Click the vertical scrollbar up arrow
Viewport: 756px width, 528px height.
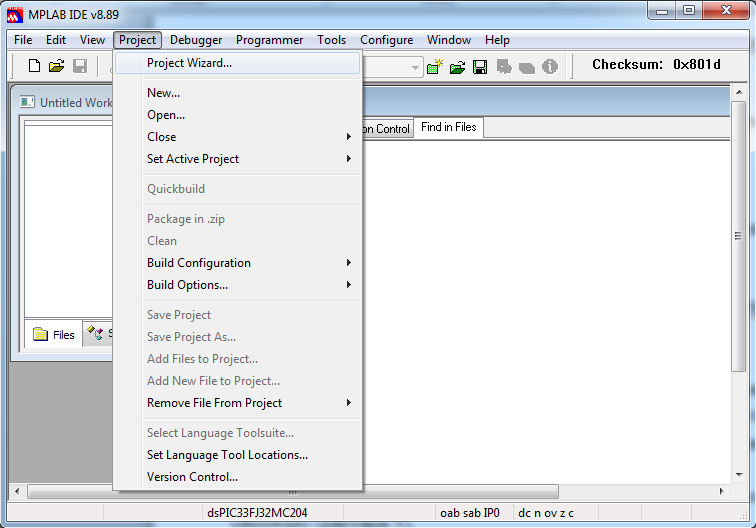[739, 92]
